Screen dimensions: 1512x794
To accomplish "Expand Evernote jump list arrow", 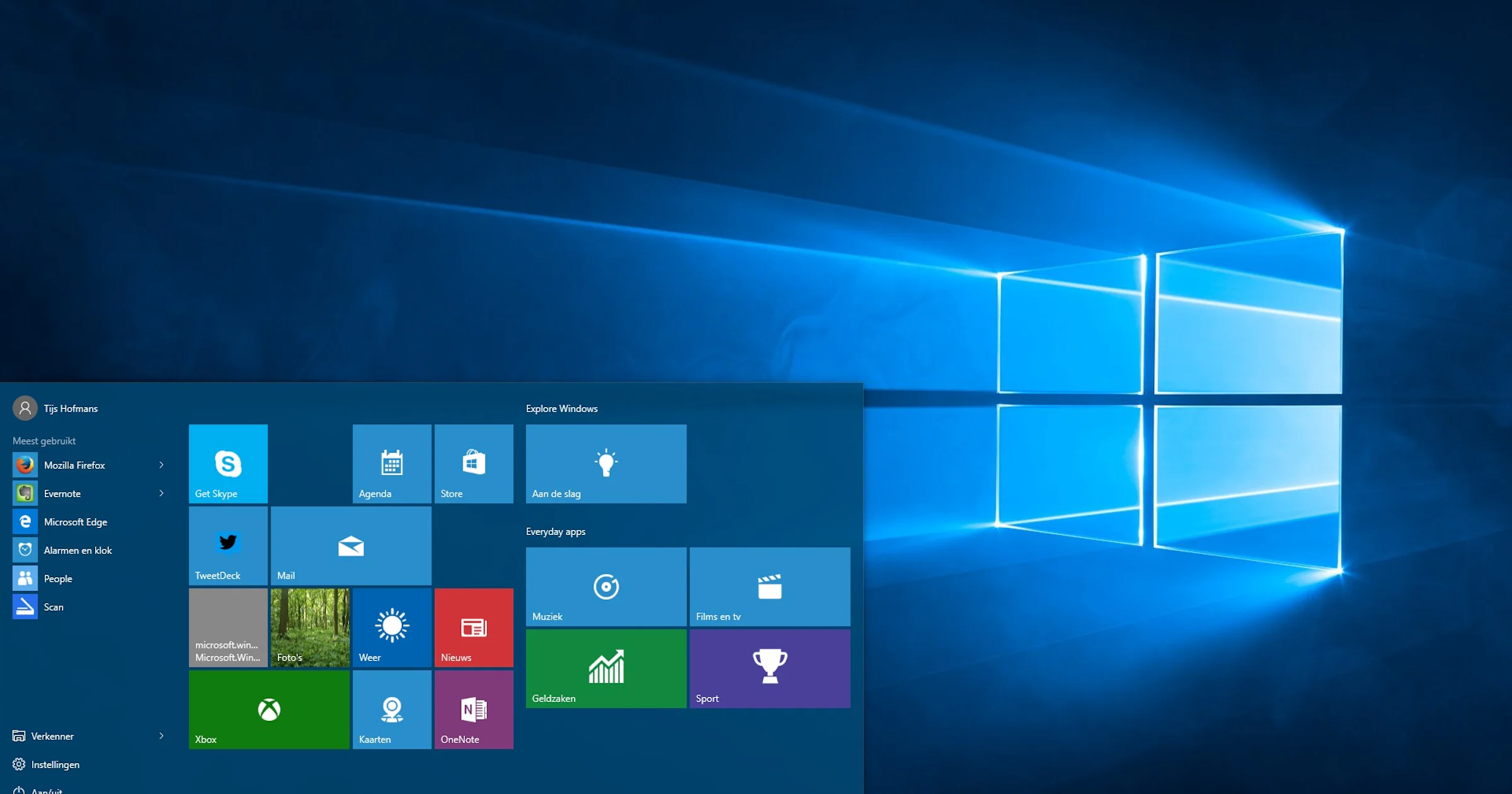I will coord(161,493).
